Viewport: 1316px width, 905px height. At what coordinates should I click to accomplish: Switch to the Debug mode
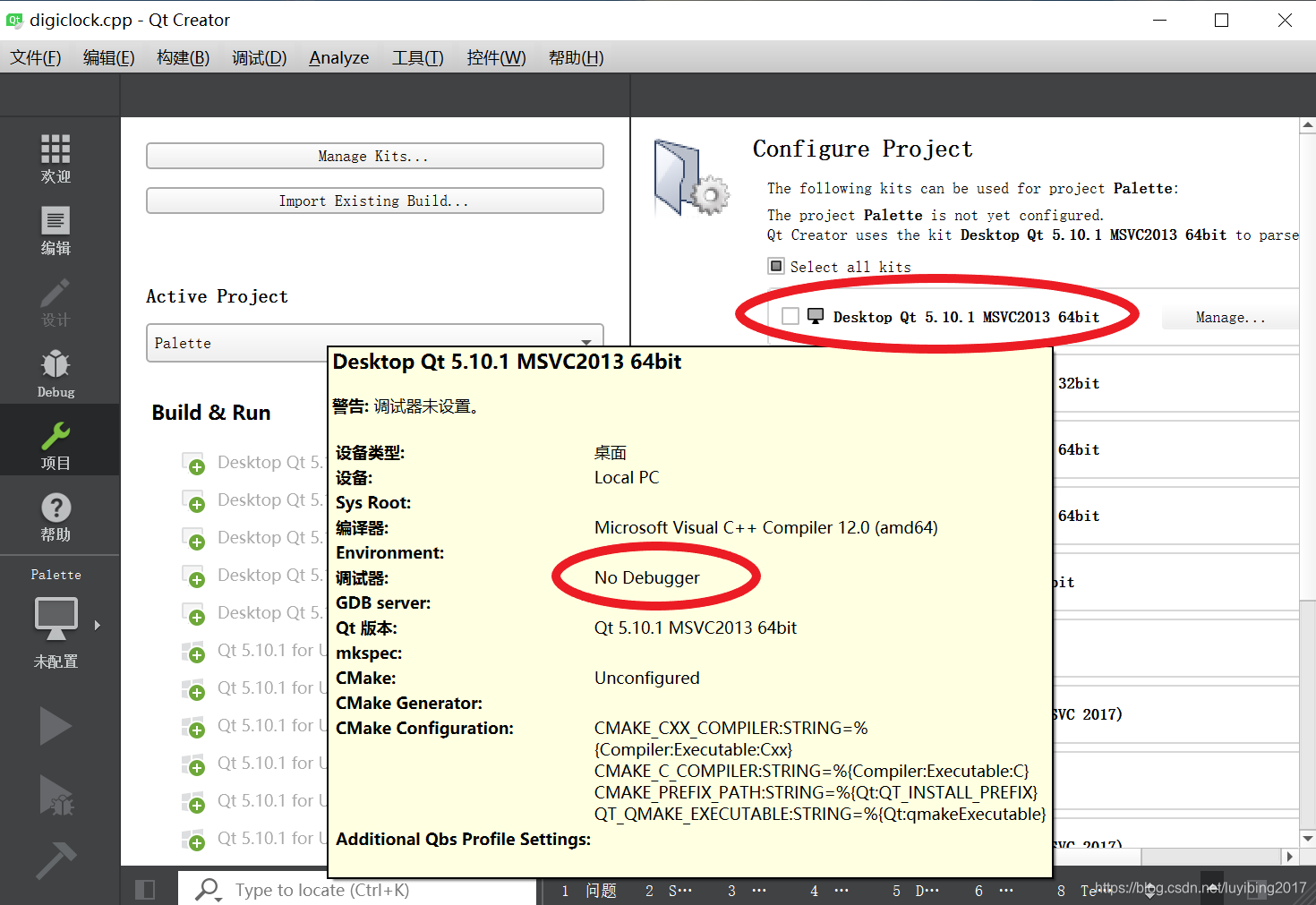click(x=56, y=374)
